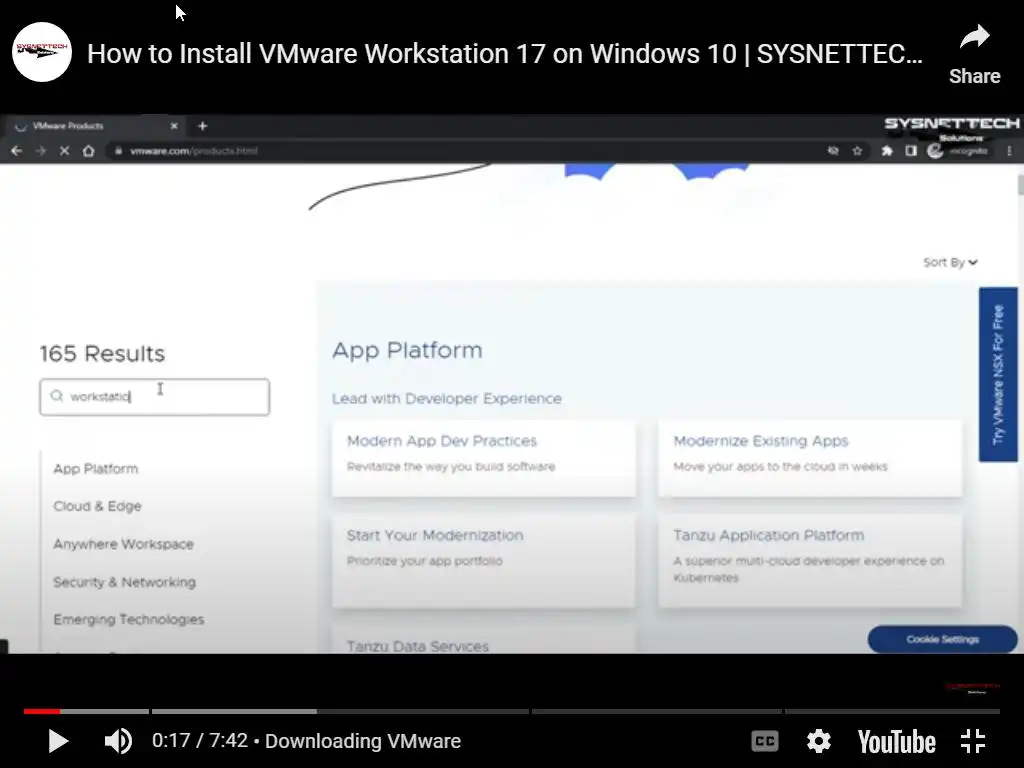Image resolution: width=1024 pixels, height=768 pixels.
Task: Mute the video volume
Action: [118, 741]
